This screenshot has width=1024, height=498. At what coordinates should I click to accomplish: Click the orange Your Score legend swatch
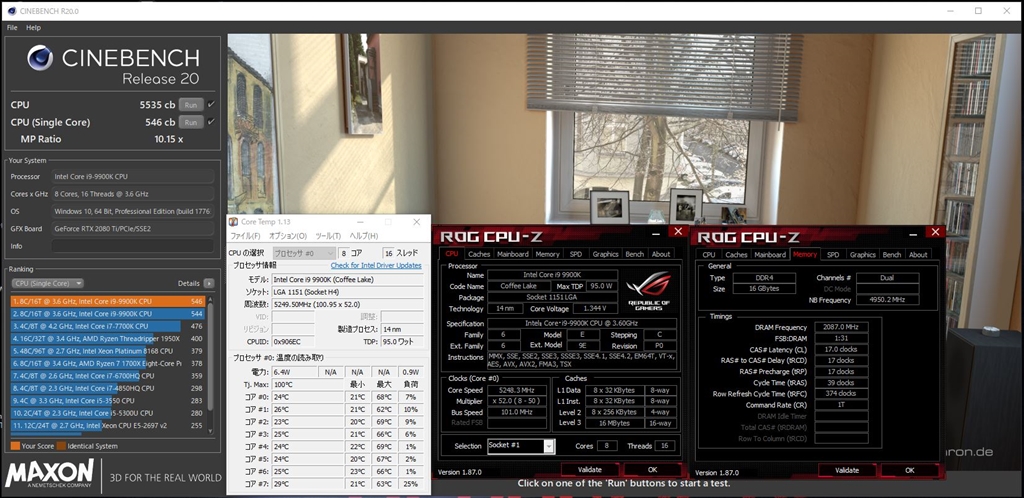[x=15, y=446]
